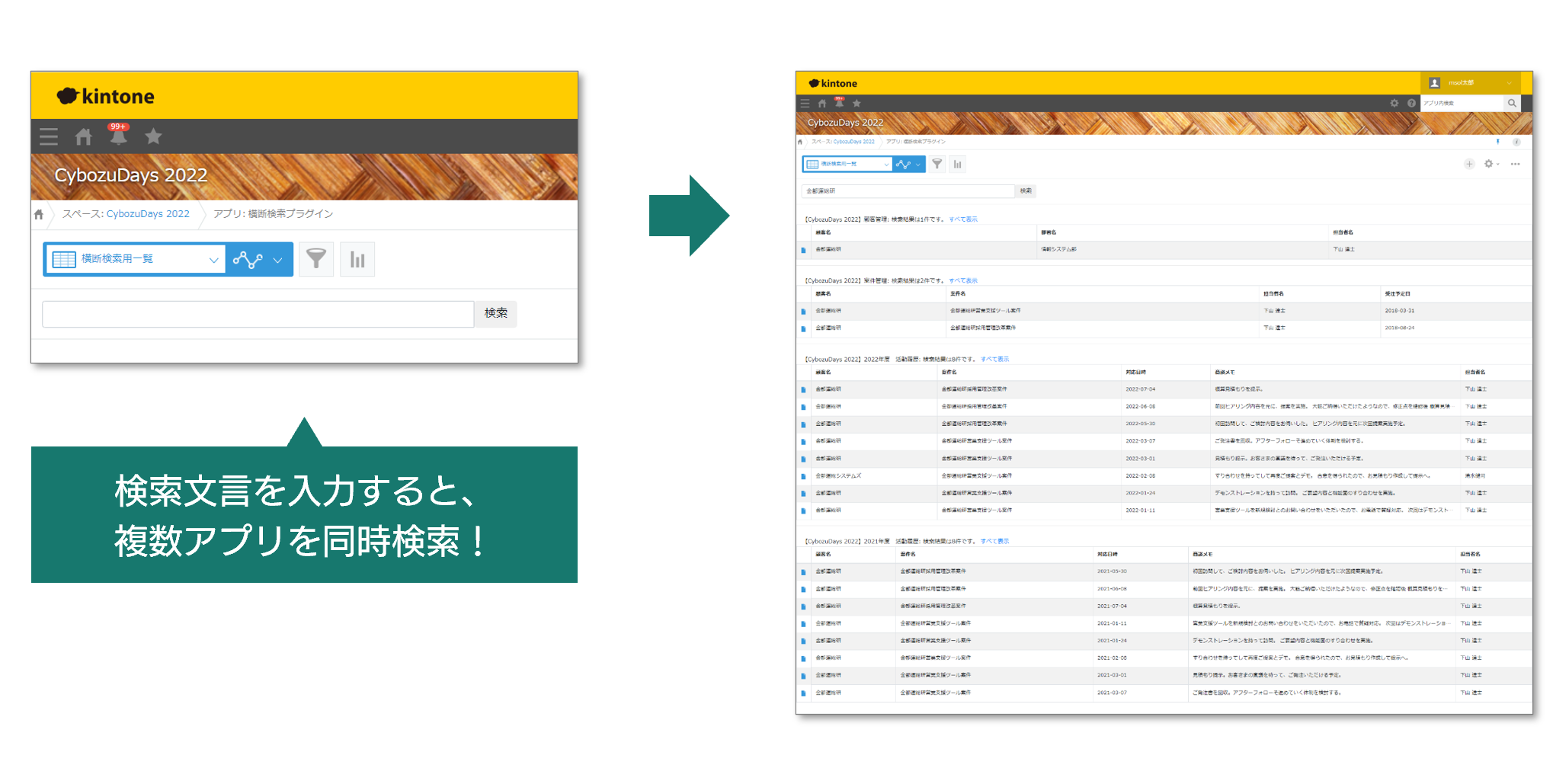Click the notification bell showing 99+
Image resolution: width=1553 pixels, height=784 pixels.
pos(119,136)
